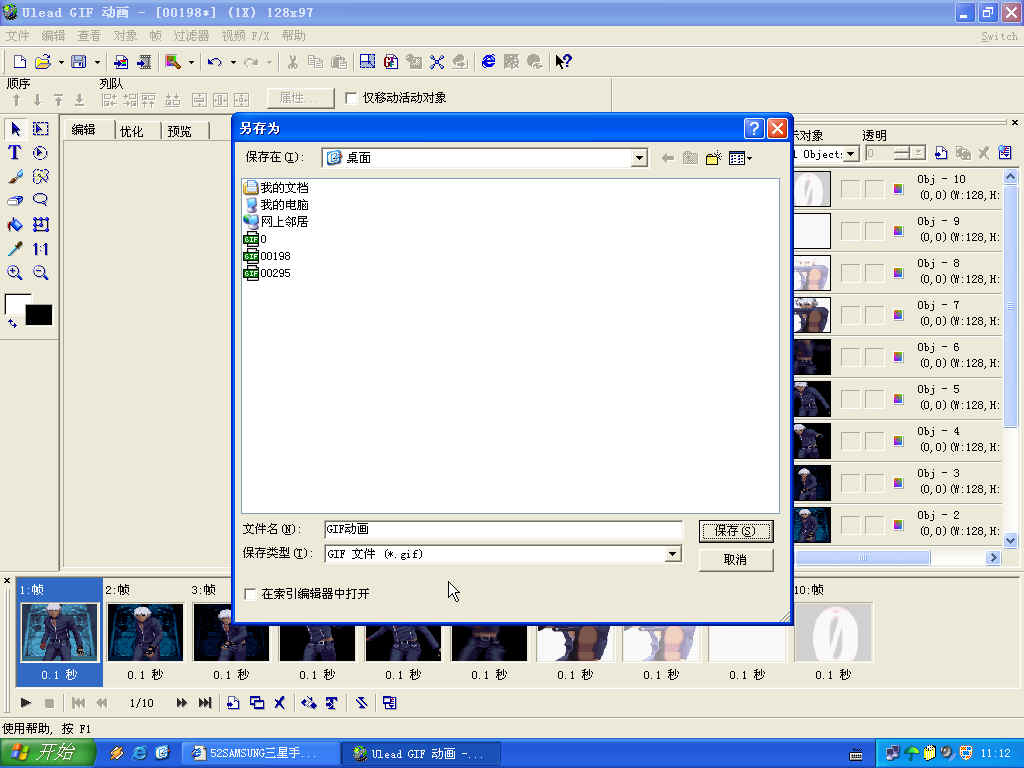The image size is (1024, 768).
Task: Click the 保存(S) button
Action: point(736,531)
